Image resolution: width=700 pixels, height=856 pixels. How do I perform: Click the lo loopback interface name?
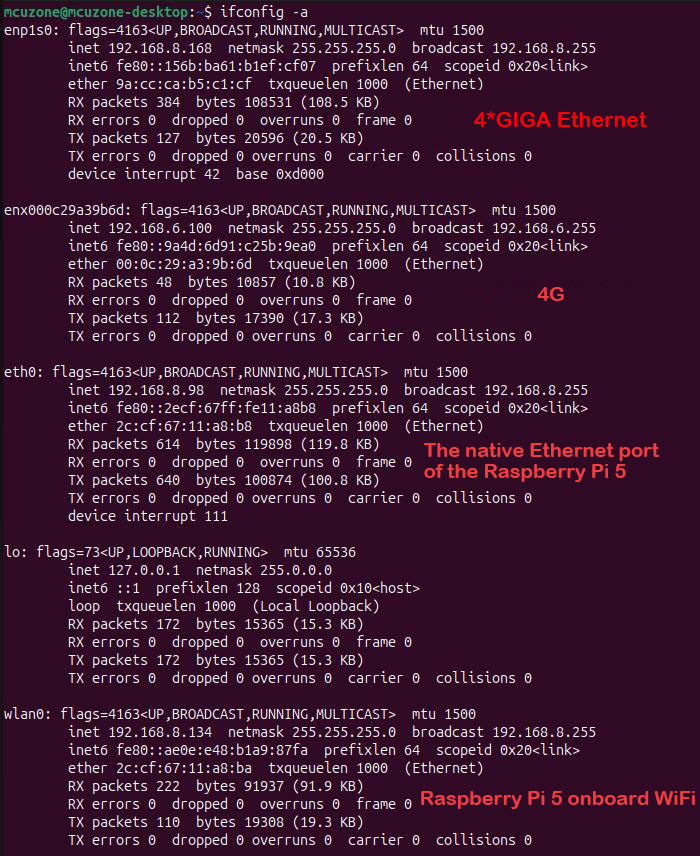tap(14, 552)
